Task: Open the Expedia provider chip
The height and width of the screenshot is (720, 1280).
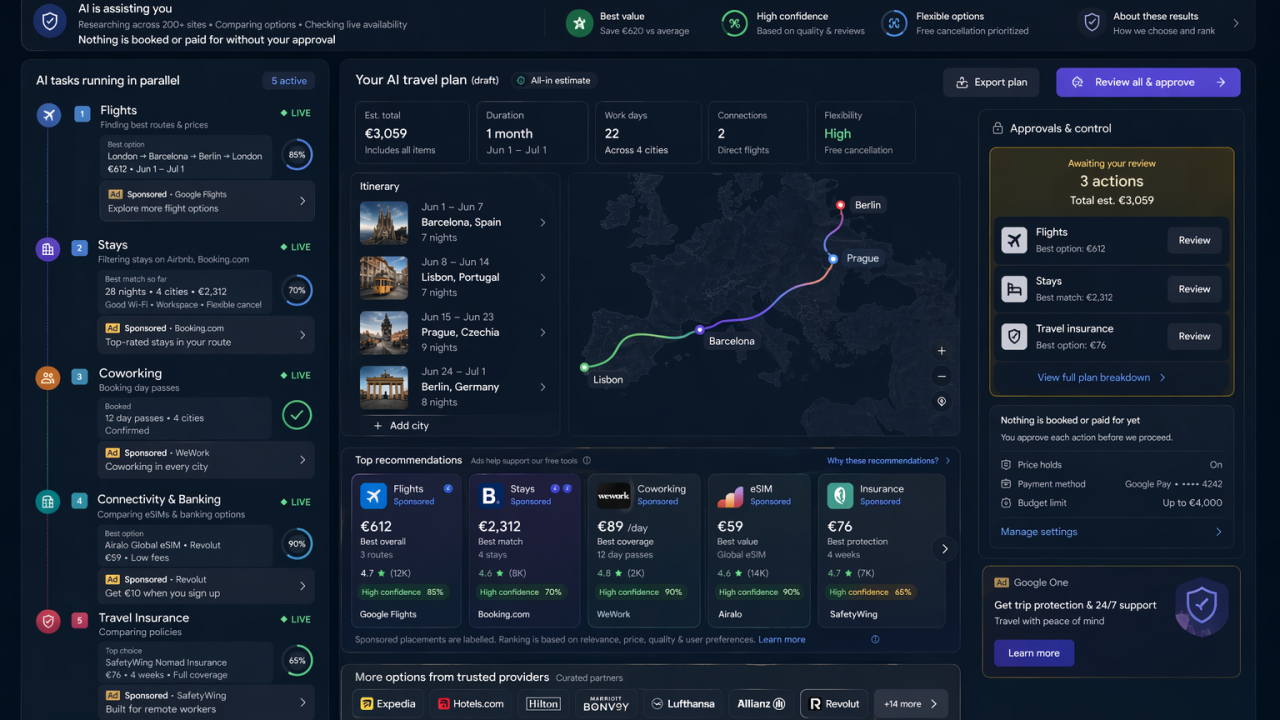Action: click(388, 704)
